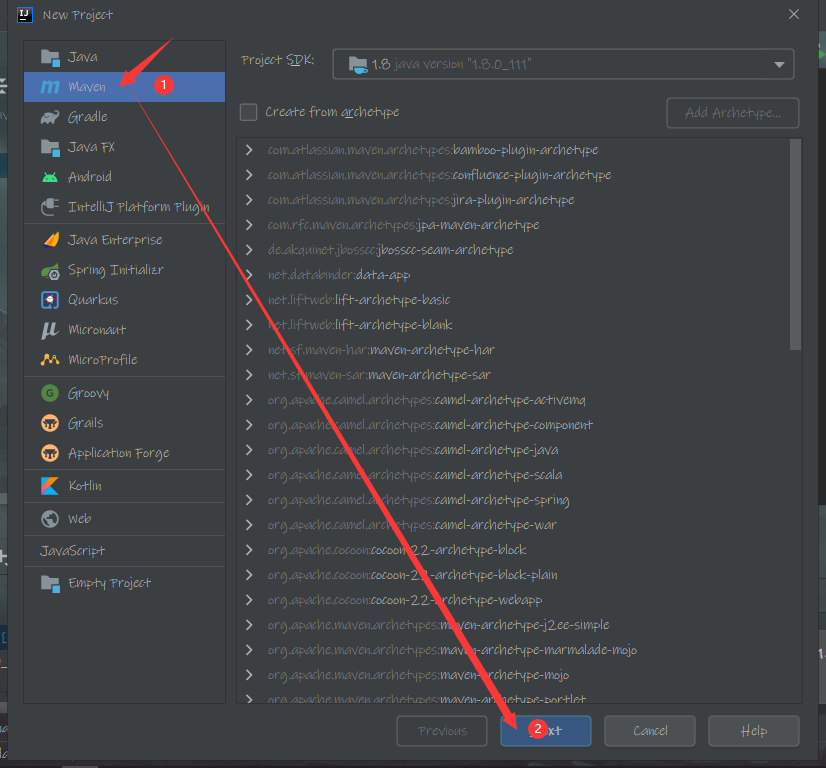Expand maven-archetype-j2ee-simple node
Screen dimensions: 826x768
click(249, 625)
